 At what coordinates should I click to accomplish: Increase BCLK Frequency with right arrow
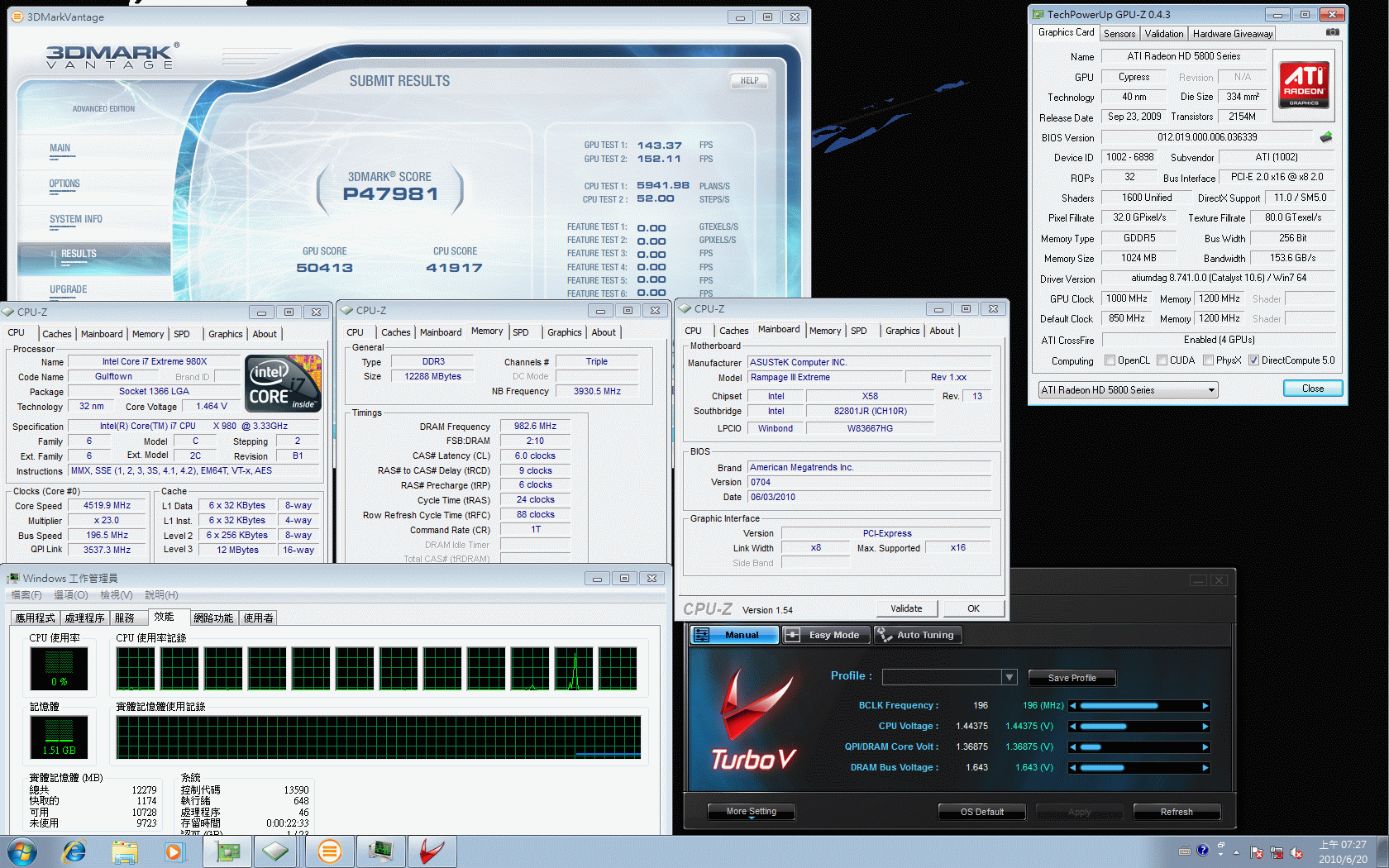pyautogui.click(x=1205, y=706)
